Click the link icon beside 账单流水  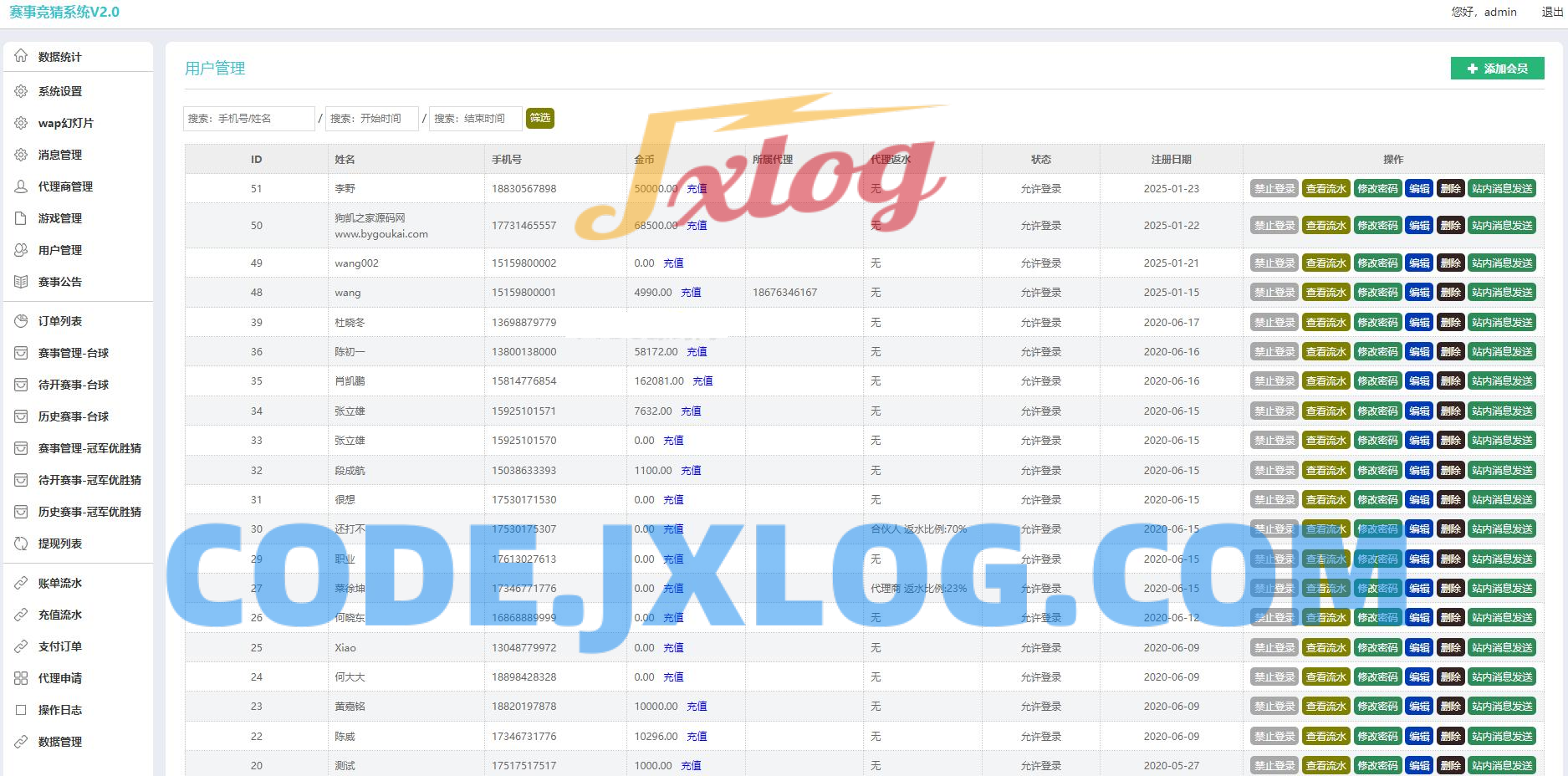[21, 583]
